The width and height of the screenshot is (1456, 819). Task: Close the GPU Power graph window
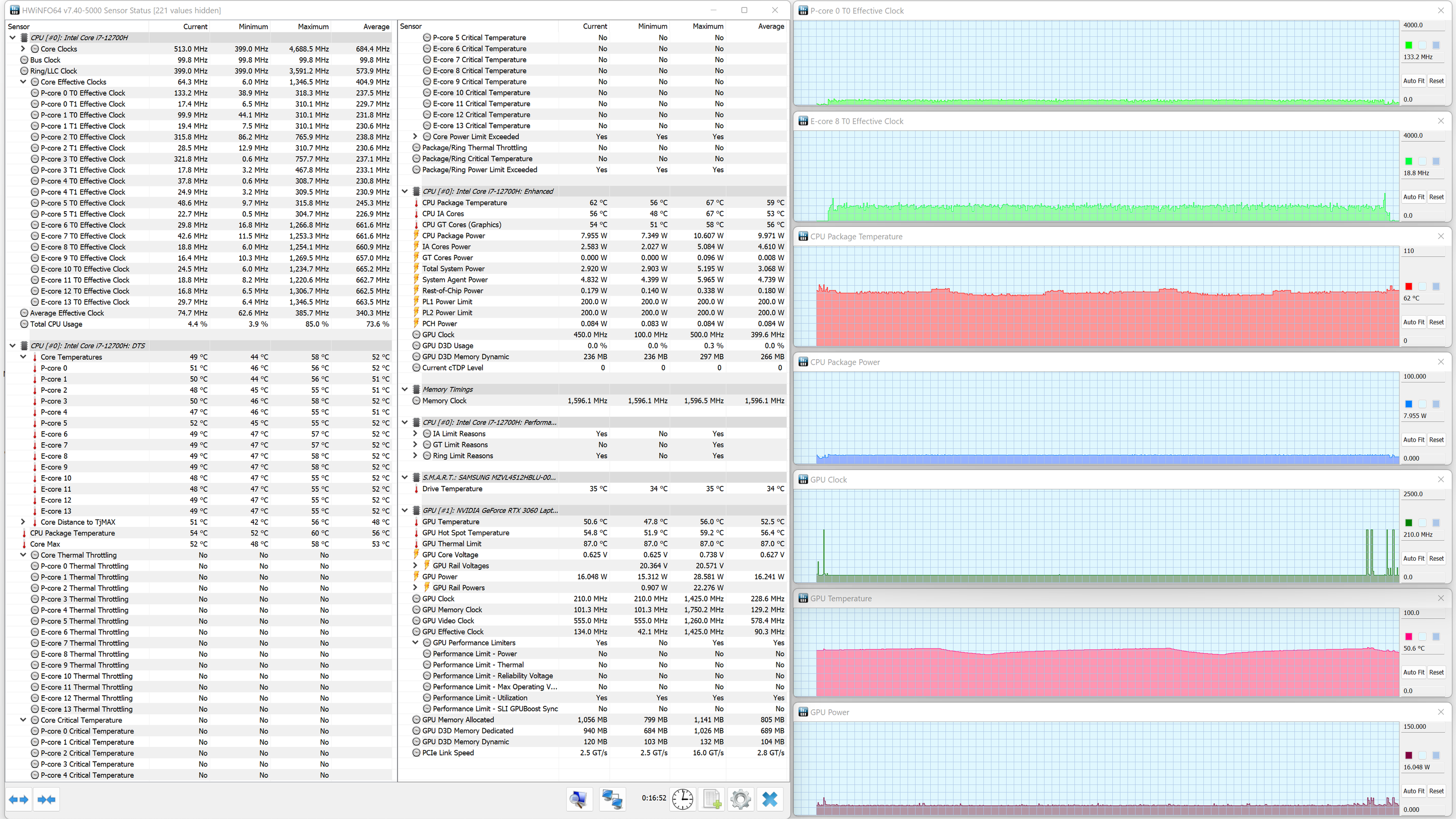(x=1441, y=712)
